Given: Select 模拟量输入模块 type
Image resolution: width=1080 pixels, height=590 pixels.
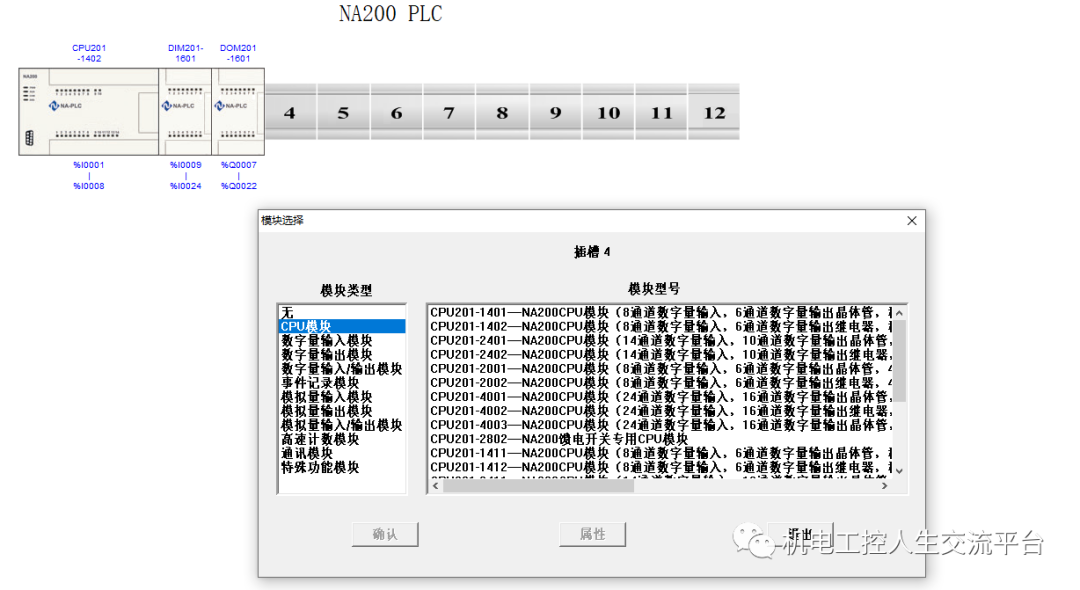Looking at the screenshot, I should (x=342, y=397).
